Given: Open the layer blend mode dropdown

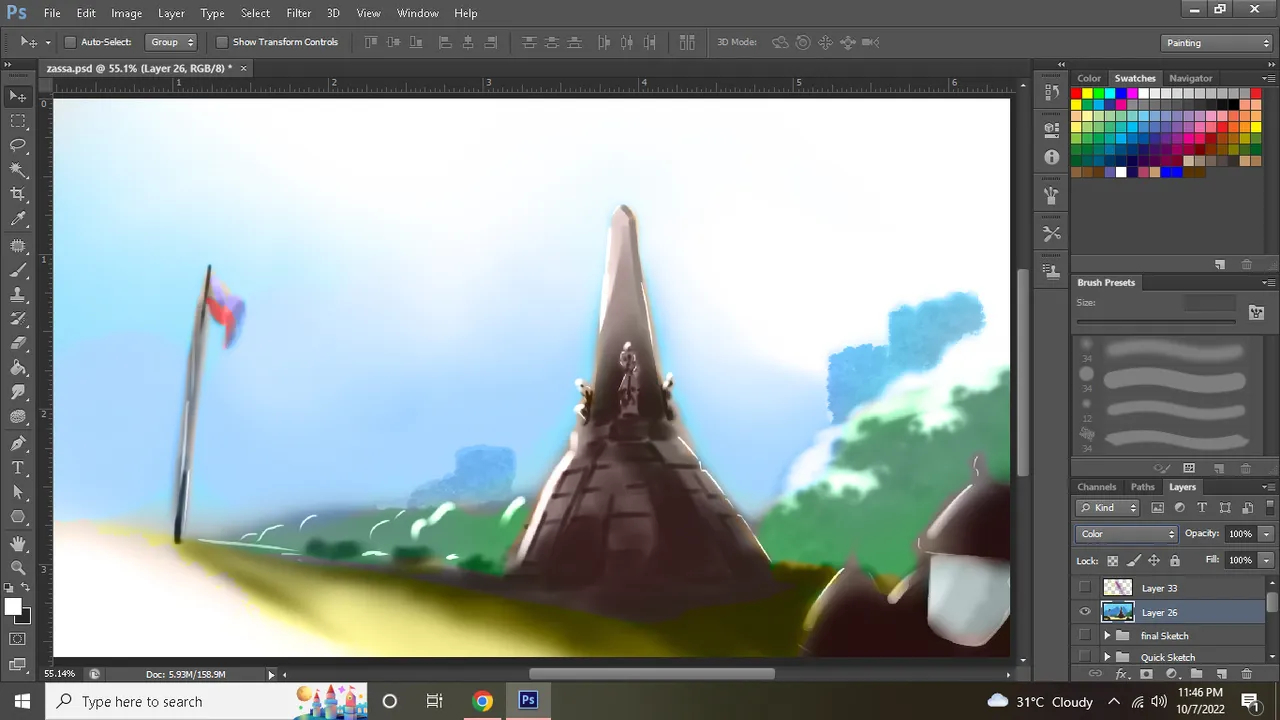Looking at the screenshot, I should coord(1127,534).
